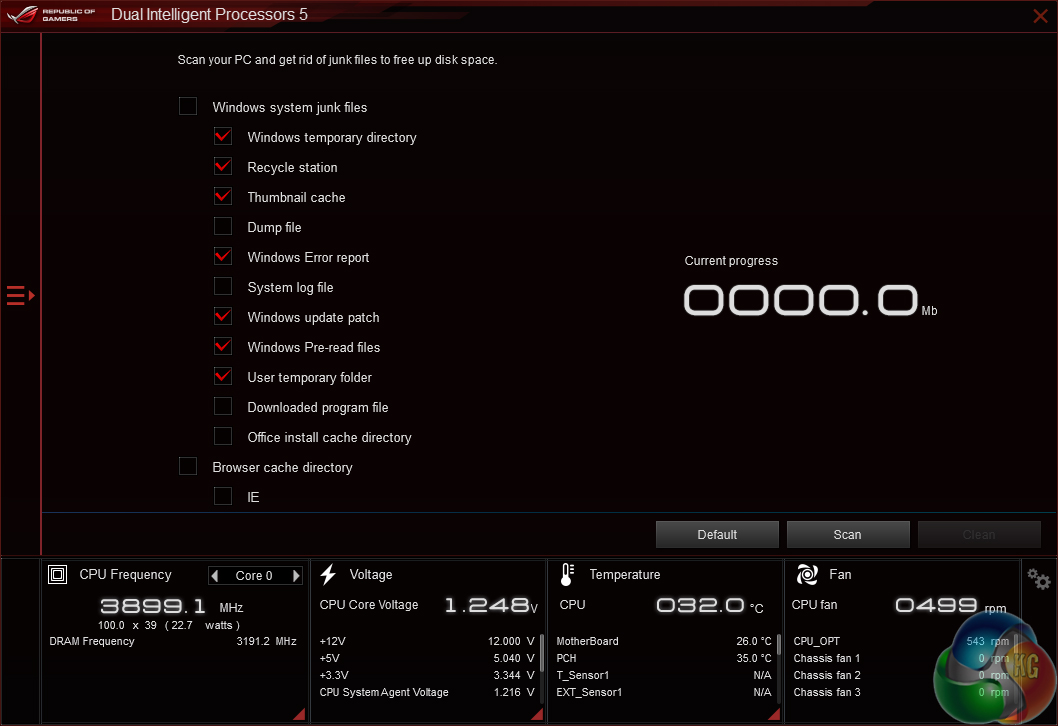Enable the IE checkbox
This screenshot has height=726, width=1058.
(223, 497)
